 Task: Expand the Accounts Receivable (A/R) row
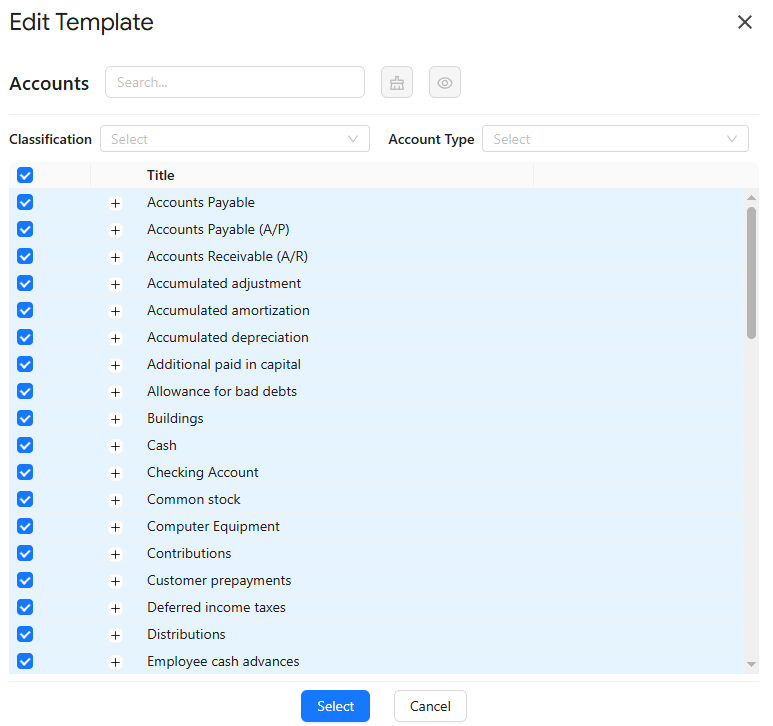[115, 257]
